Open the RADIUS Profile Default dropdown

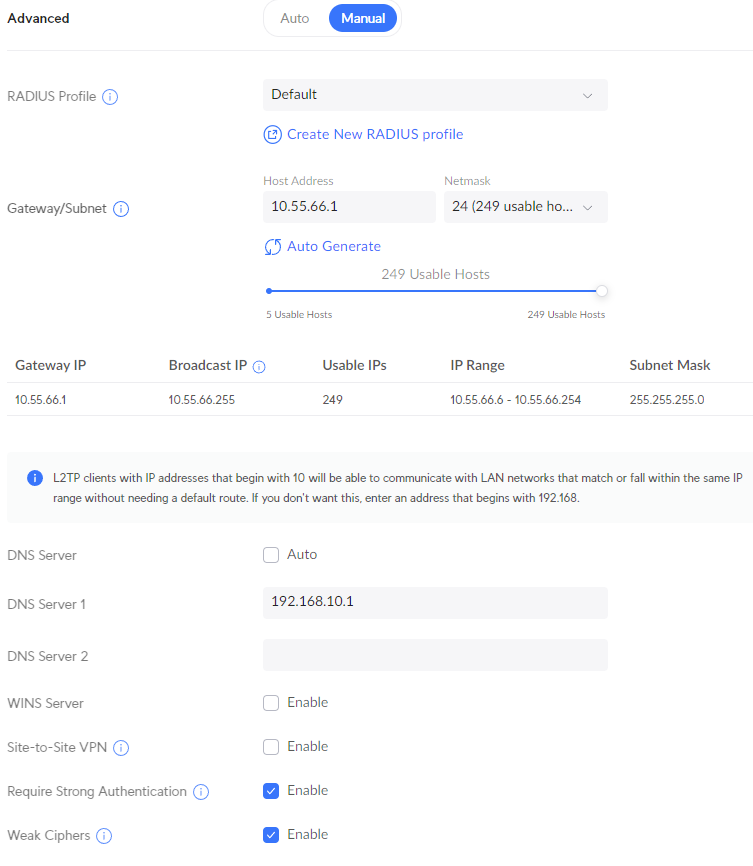click(435, 95)
